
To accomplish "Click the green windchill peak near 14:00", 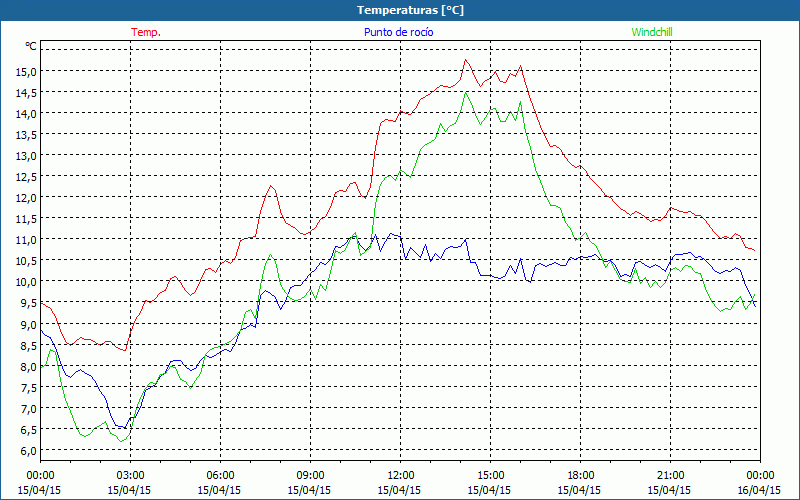I will coord(465,93).
